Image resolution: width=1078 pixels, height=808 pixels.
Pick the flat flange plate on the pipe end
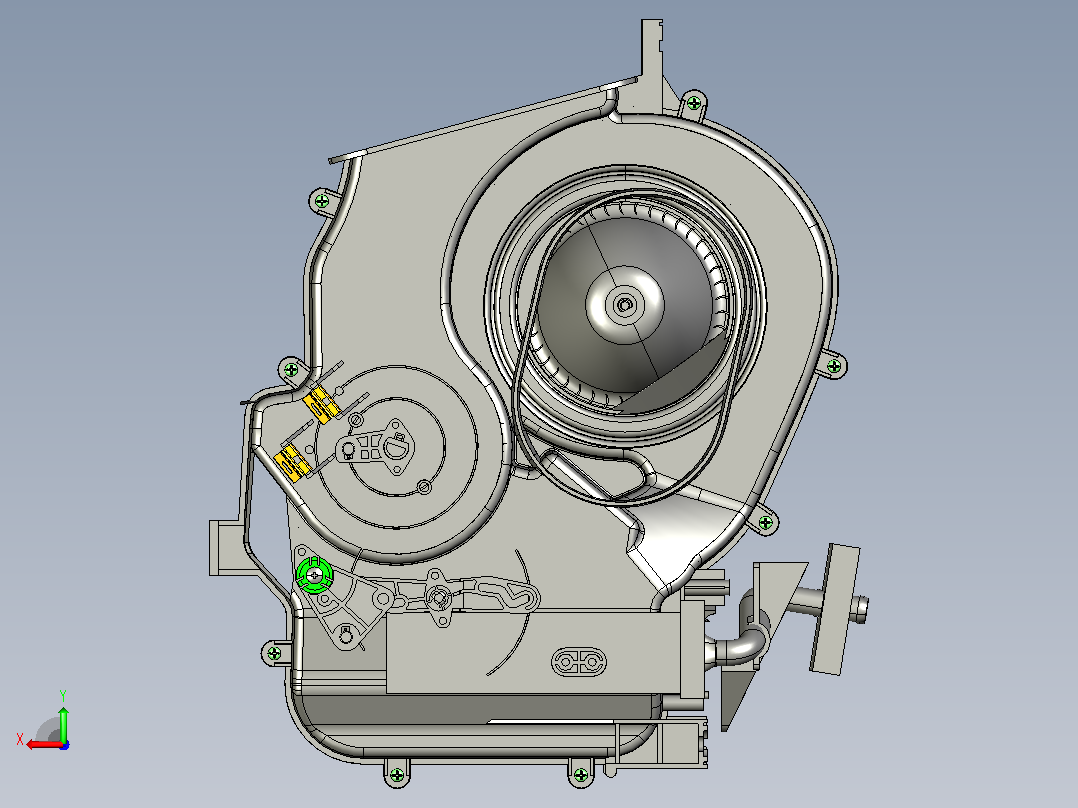tap(835, 609)
